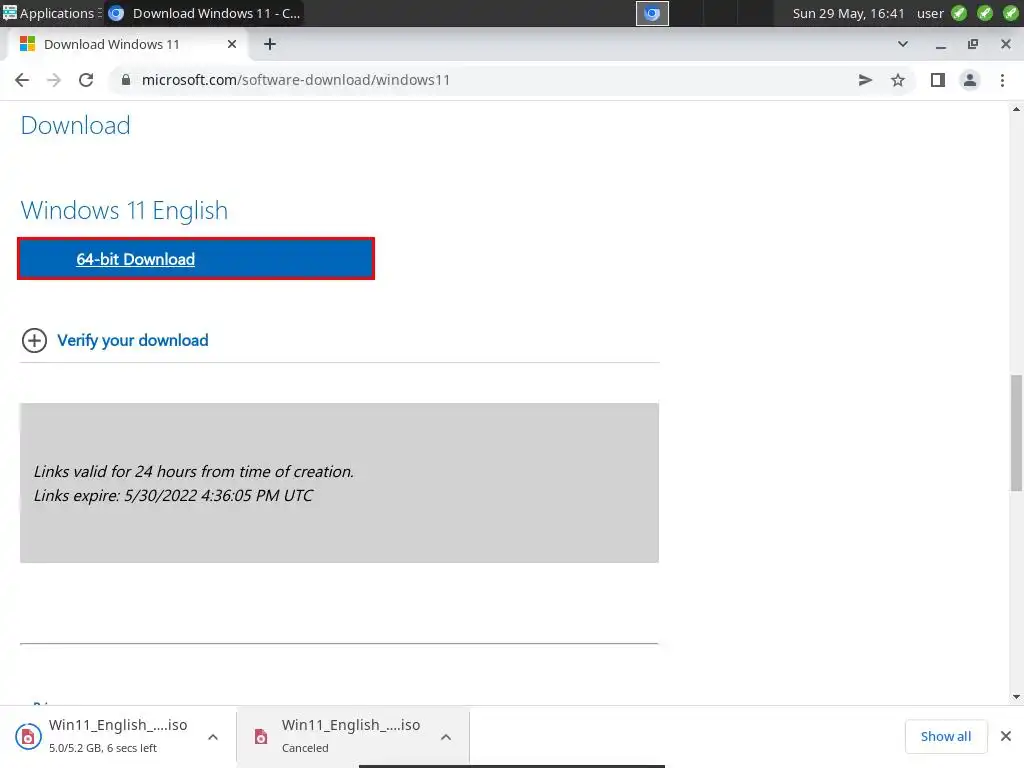The width and height of the screenshot is (1024, 768).
Task: Click the scrollbar up arrow
Action: [x=1016, y=108]
